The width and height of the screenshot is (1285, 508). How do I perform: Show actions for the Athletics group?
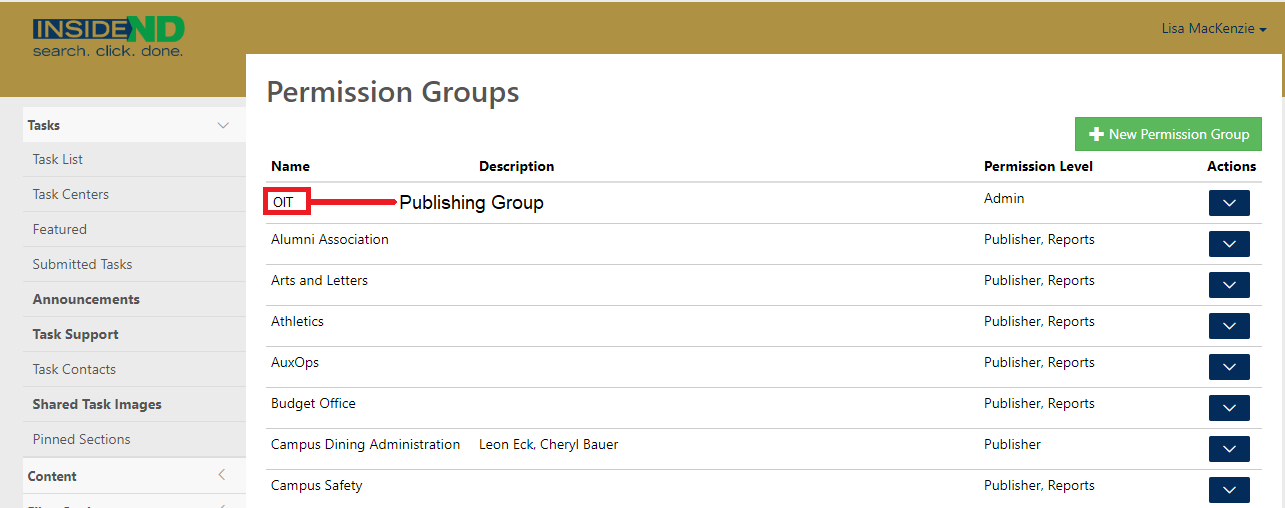pos(1229,326)
